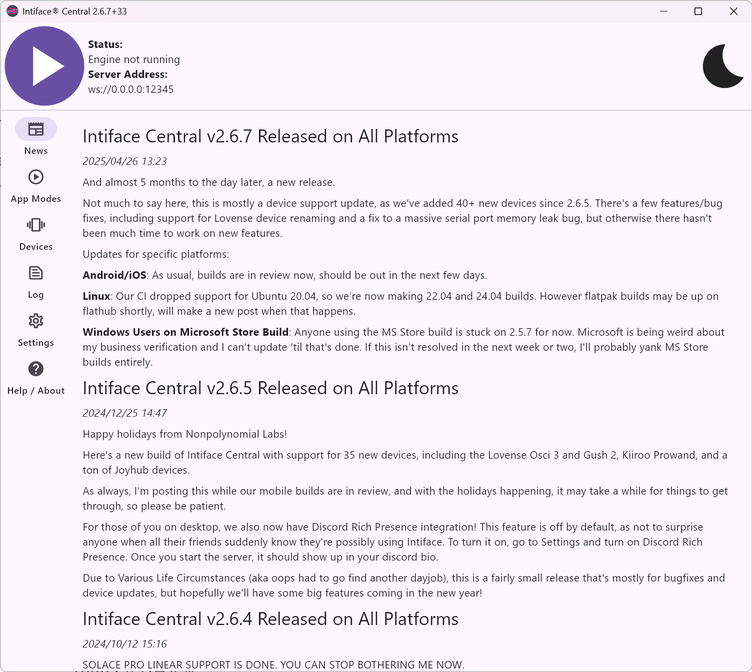Screen dimensions: 752x672
Task: Click the 'Engine not running' status text
Action: coord(134,59)
